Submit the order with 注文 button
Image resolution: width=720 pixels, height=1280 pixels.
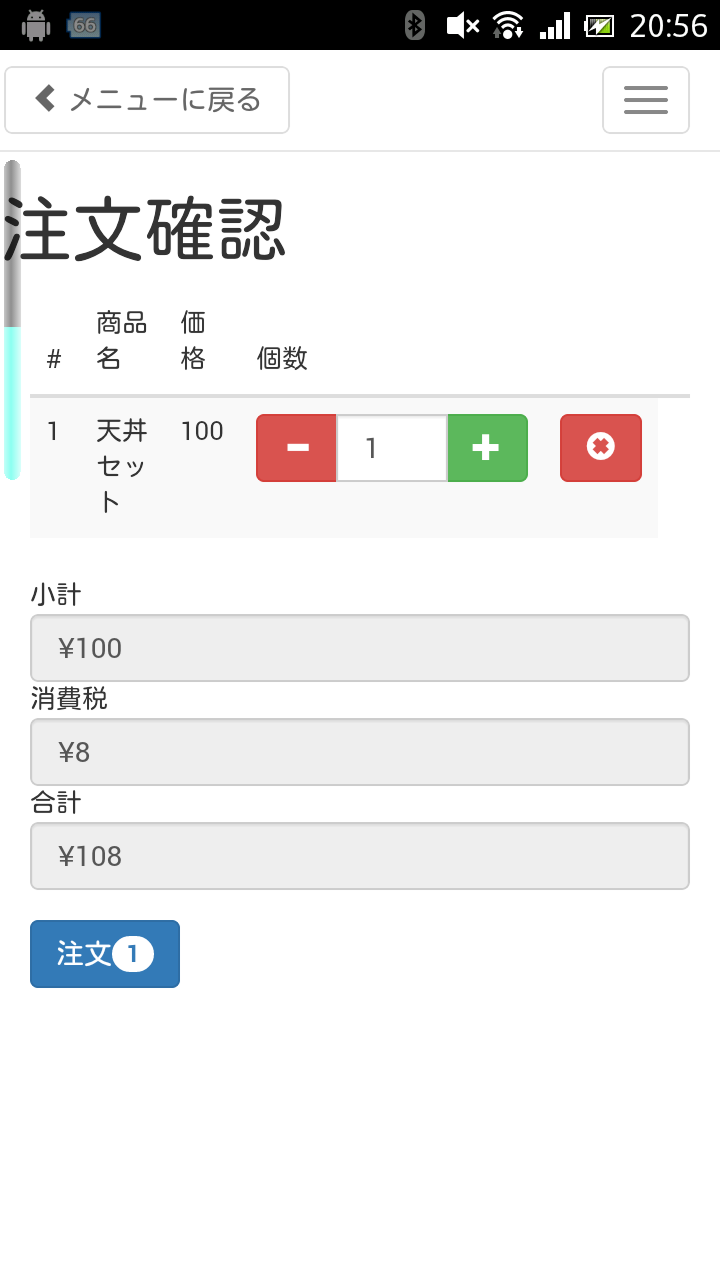pyautogui.click(x=105, y=954)
